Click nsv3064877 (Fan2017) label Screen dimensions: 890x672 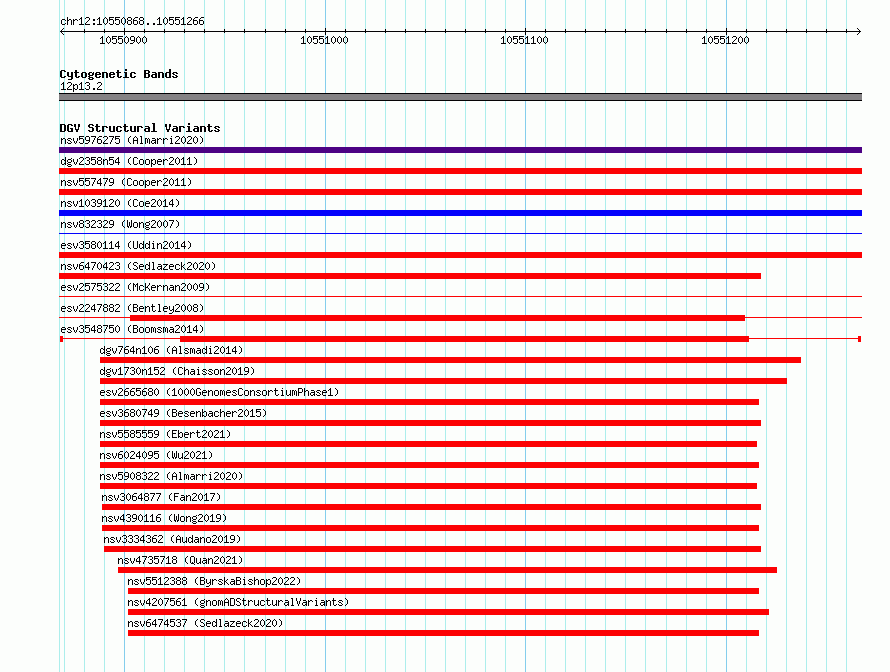coord(161,497)
